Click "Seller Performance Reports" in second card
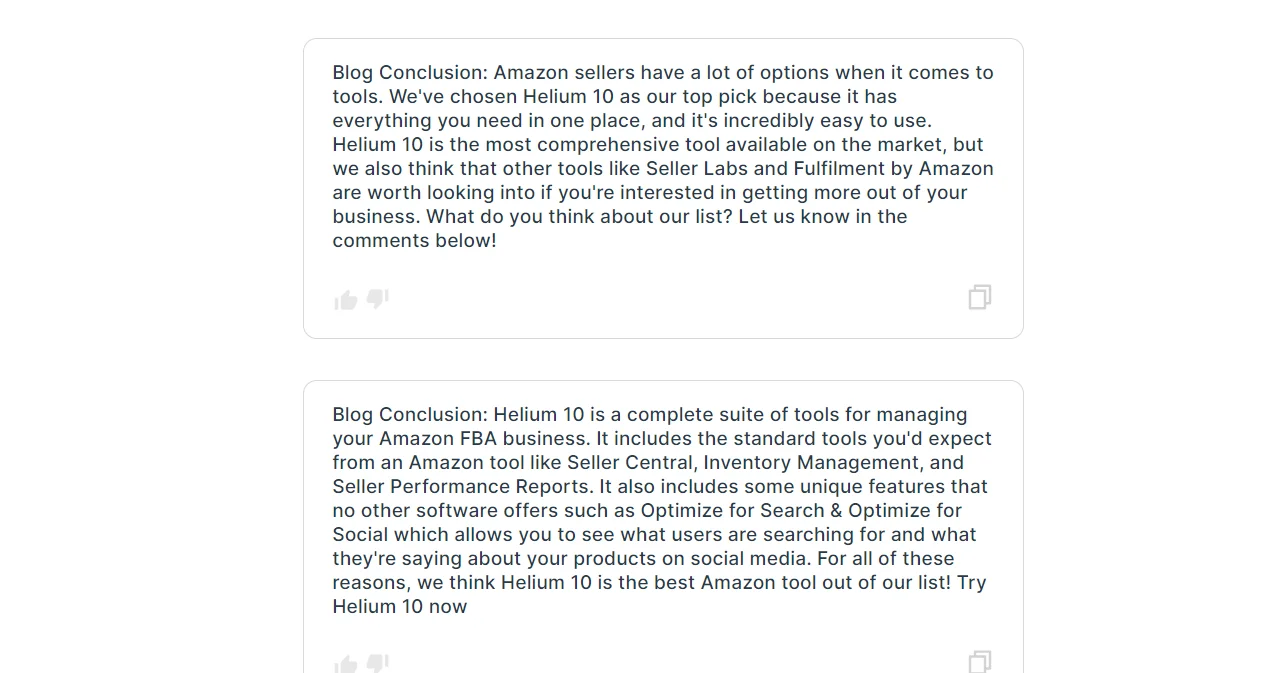Screen dimensions: 1265x673 pos(463,487)
